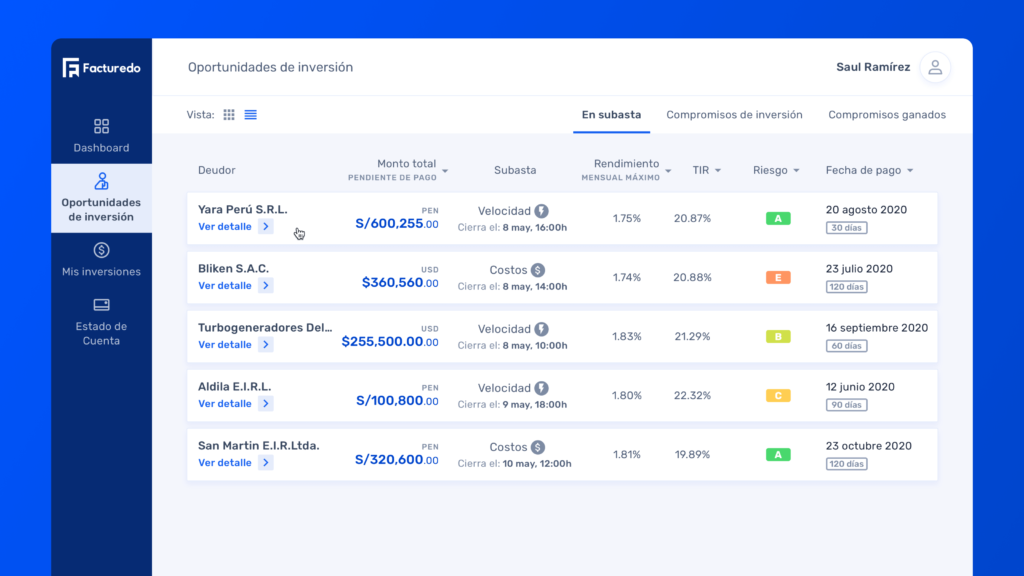
Task: Expand the Riesgo filter dropdown
Action: [x=796, y=171]
